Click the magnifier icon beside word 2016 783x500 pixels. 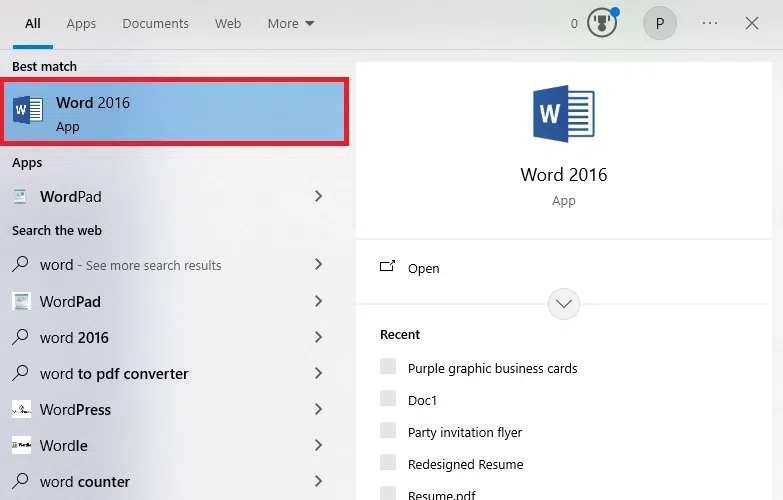[20, 337]
